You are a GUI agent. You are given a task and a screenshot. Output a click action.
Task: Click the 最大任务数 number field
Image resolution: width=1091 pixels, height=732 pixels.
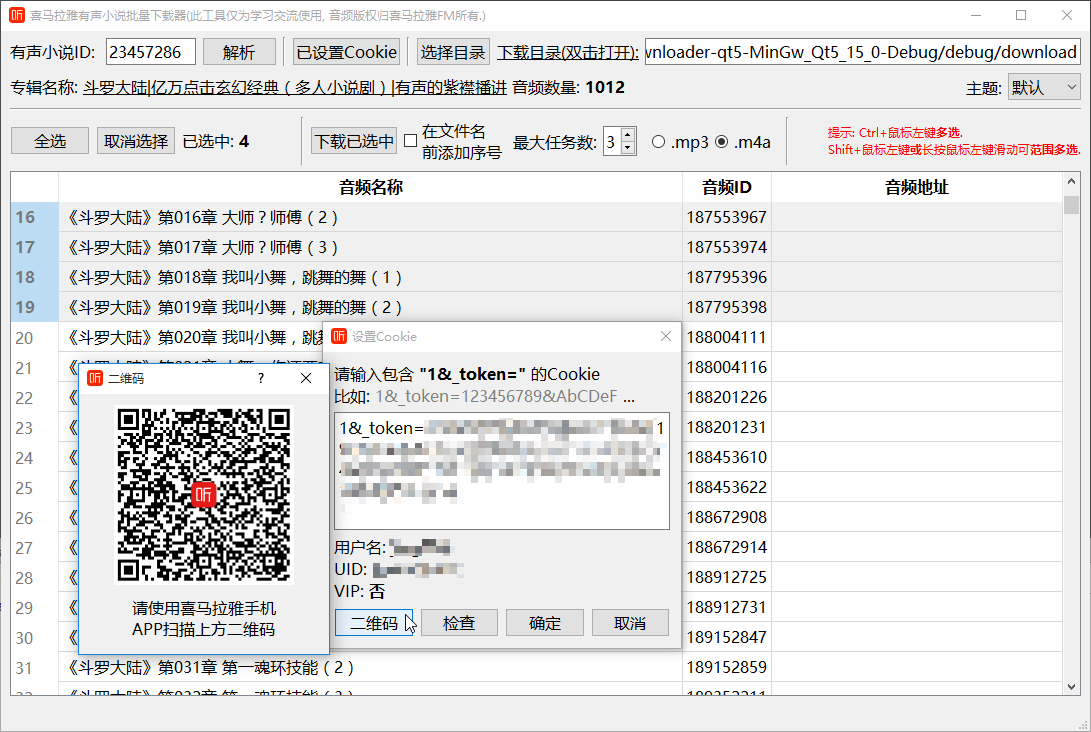click(612, 142)
